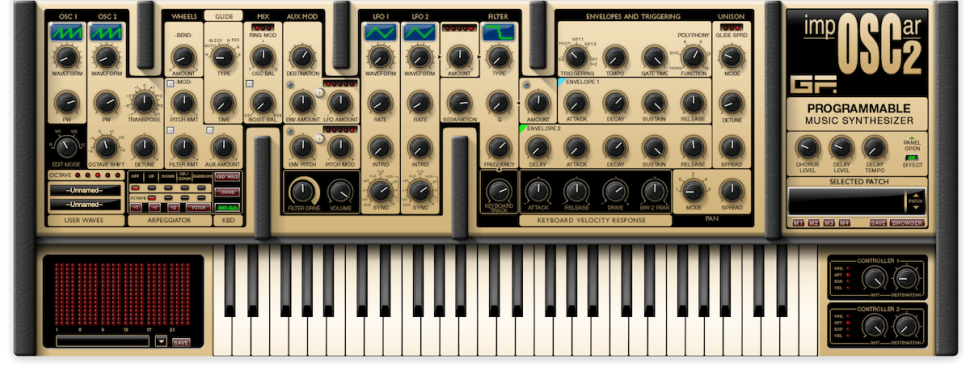Viewport: 970px width, 372px height.
Task: Toggle the Chord button in KBD section
Action: click(227, 192)
